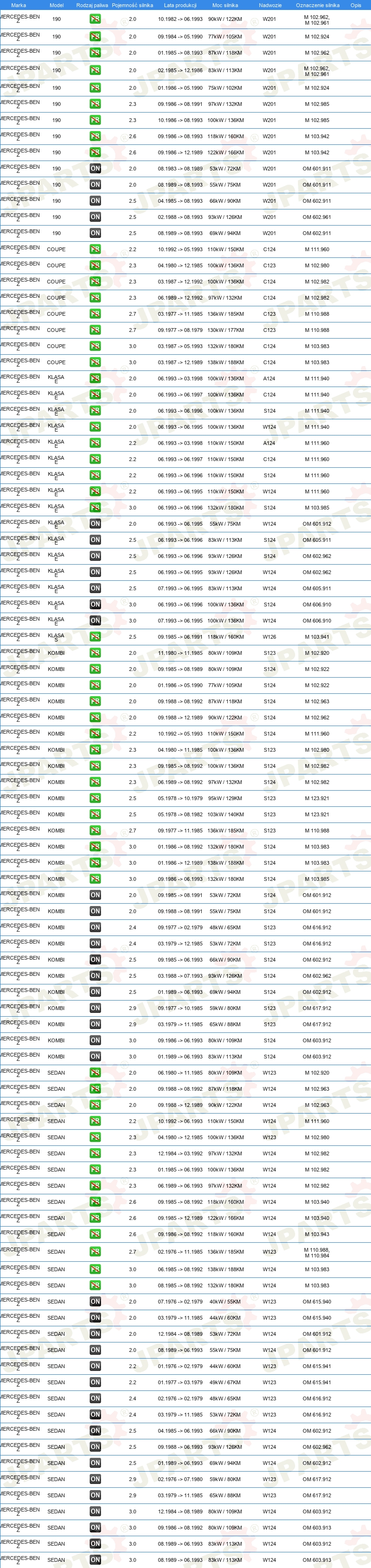Image resolution: width=371 pixels, height=1568 pixels.
Task: Click diesel ON icon in SEDAN 49kW / 67KM row
Action: (95, 1383)
